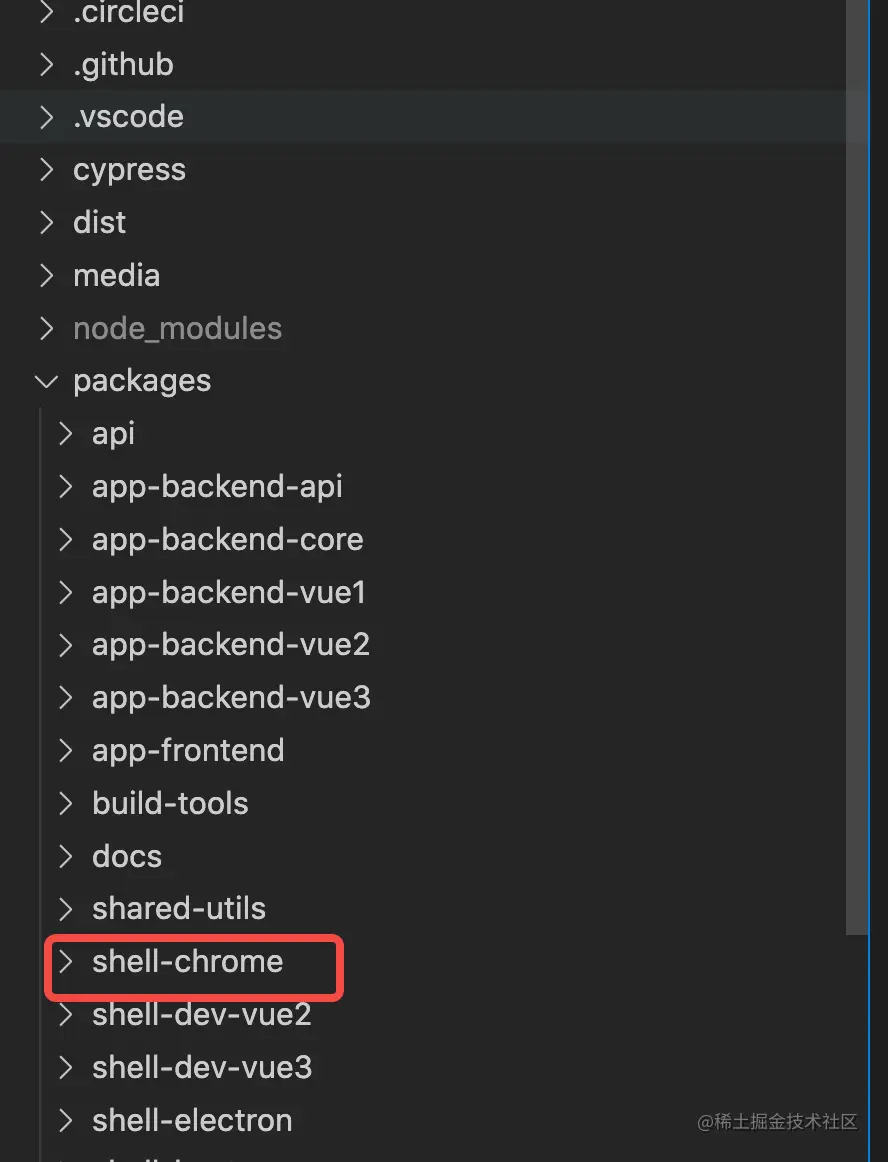Expand the shell-chrome folder chevron
Image resolution: width=888 pixels, height=1162 pixels.
[66, 962]
